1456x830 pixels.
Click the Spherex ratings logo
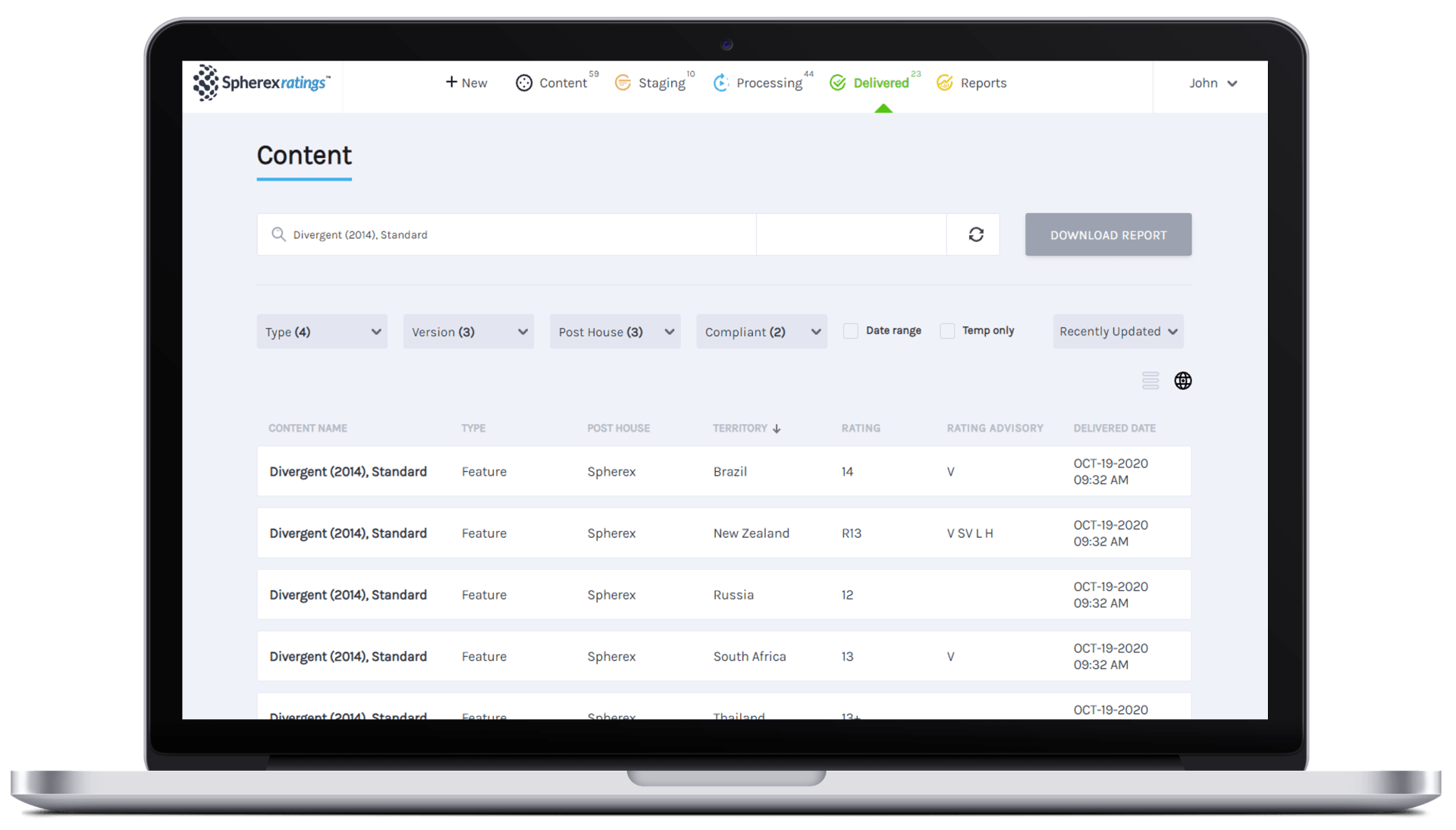point(262,83)
